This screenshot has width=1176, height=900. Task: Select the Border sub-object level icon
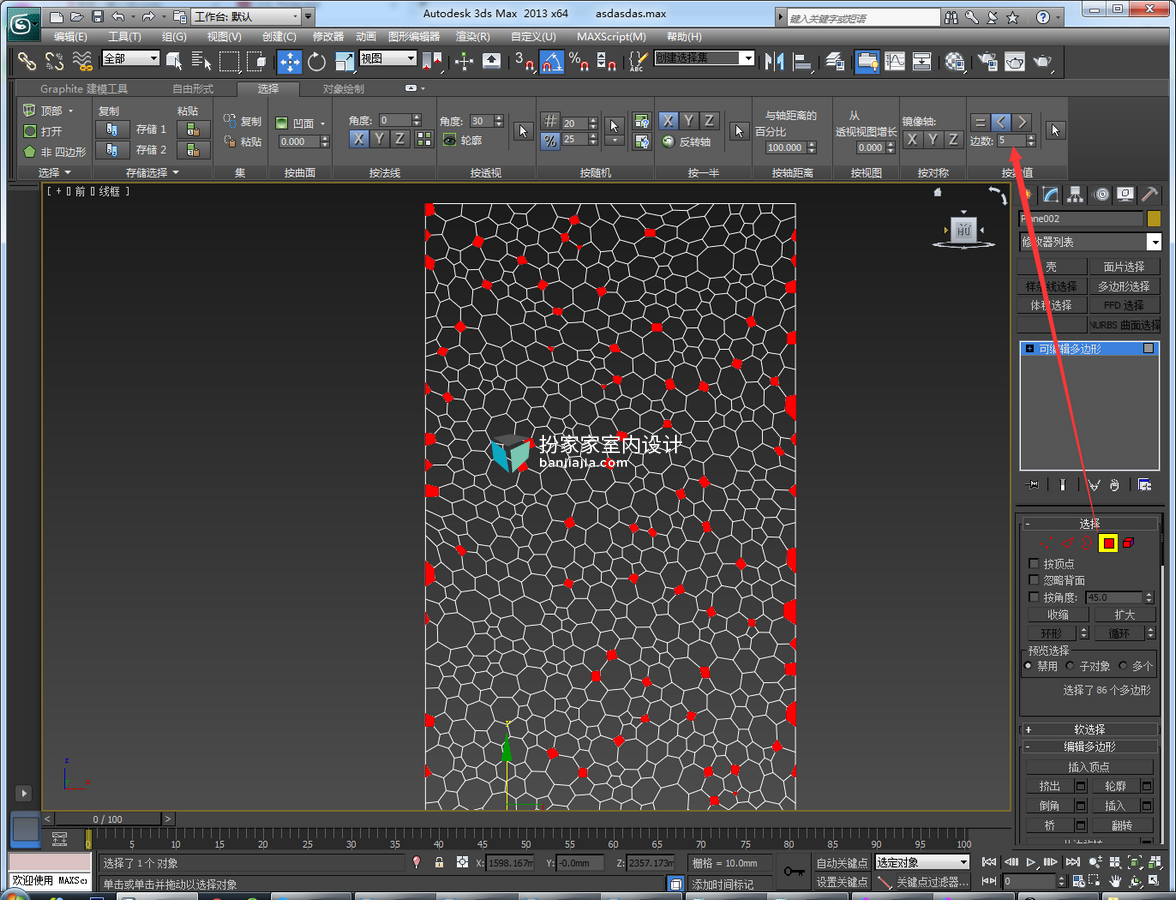point(1087,543)
